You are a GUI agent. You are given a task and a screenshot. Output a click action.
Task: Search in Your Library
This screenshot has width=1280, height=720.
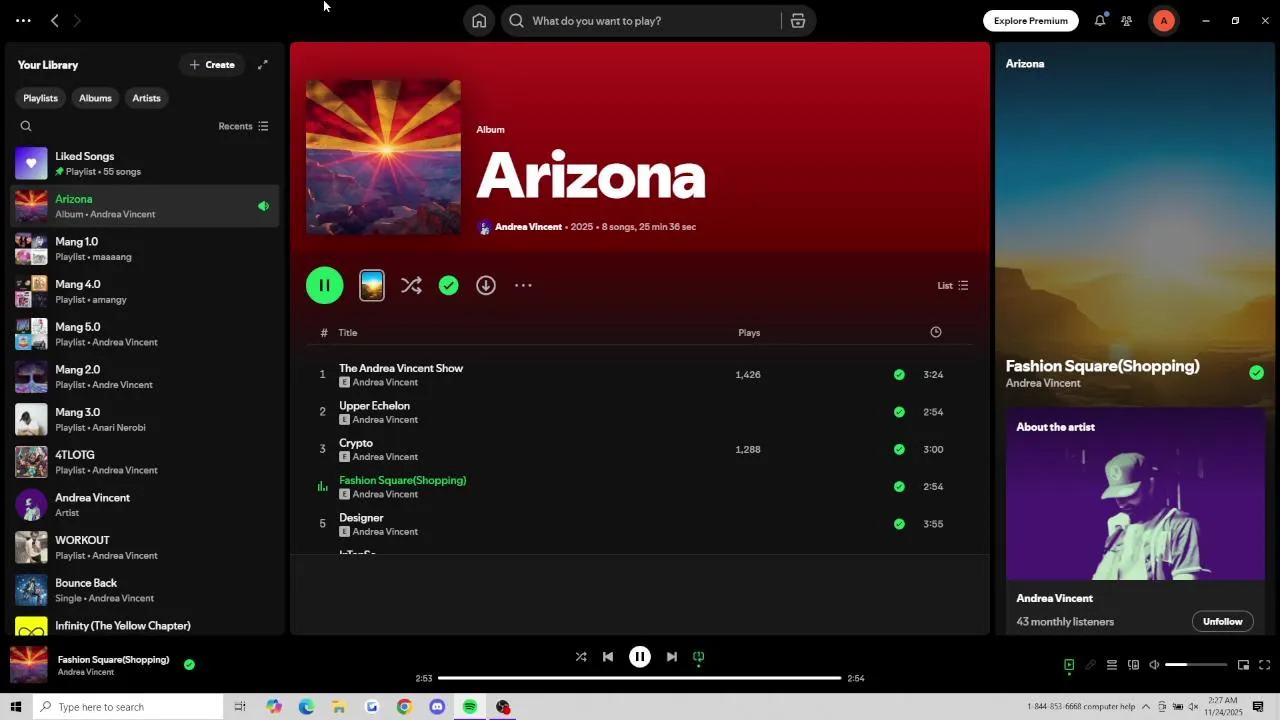pos(26,126)
